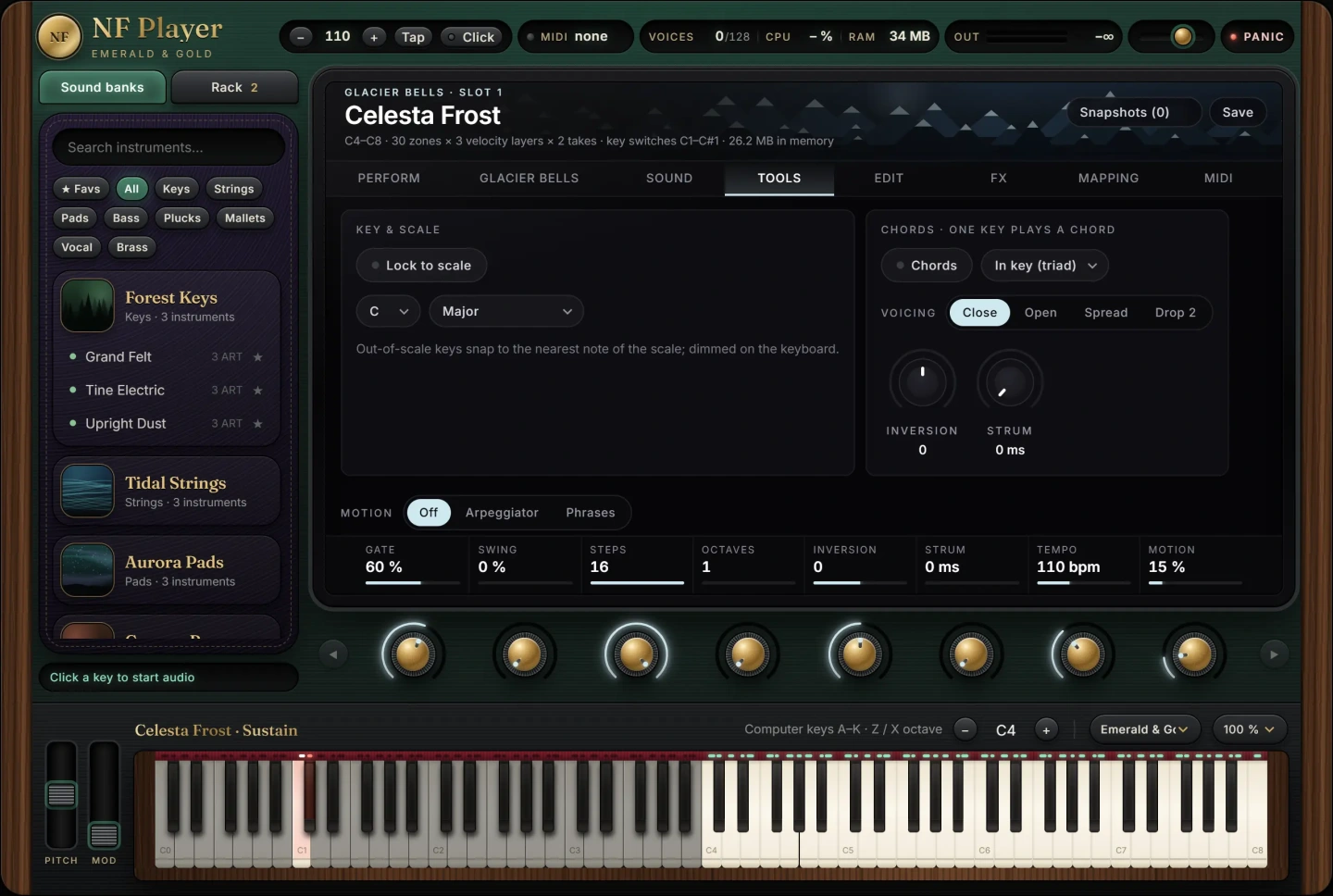
Task: Set Motion mode to Phrases
Action: click(590, 513)
